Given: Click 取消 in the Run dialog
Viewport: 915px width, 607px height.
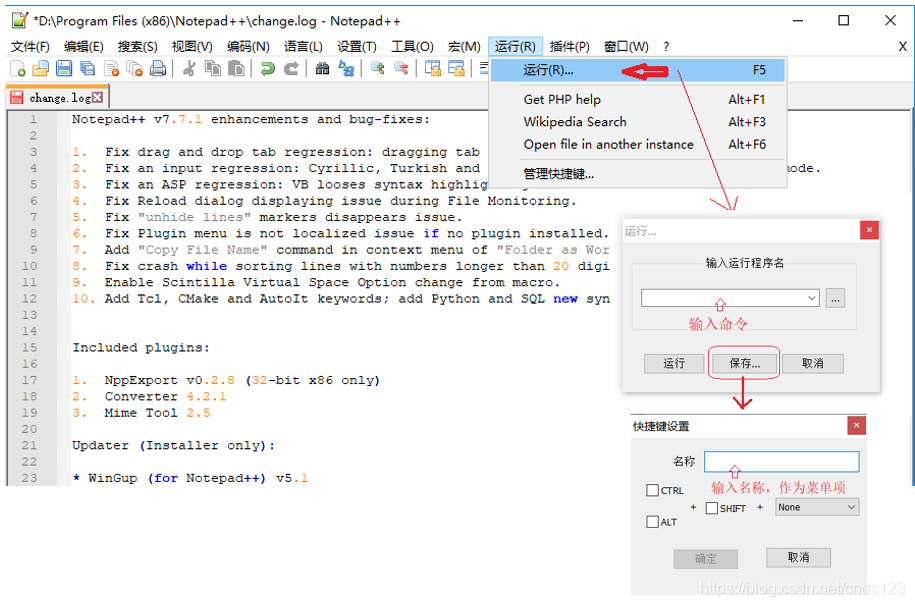Looking at the screenshot, I should 812,364.
